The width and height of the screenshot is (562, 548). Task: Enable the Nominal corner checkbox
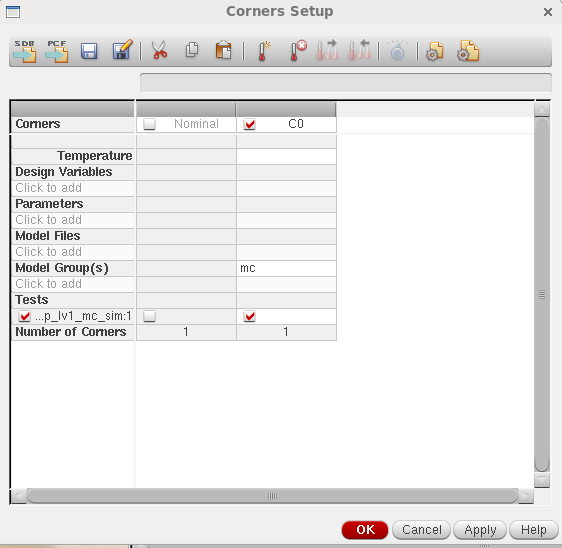tap(149, 124)
